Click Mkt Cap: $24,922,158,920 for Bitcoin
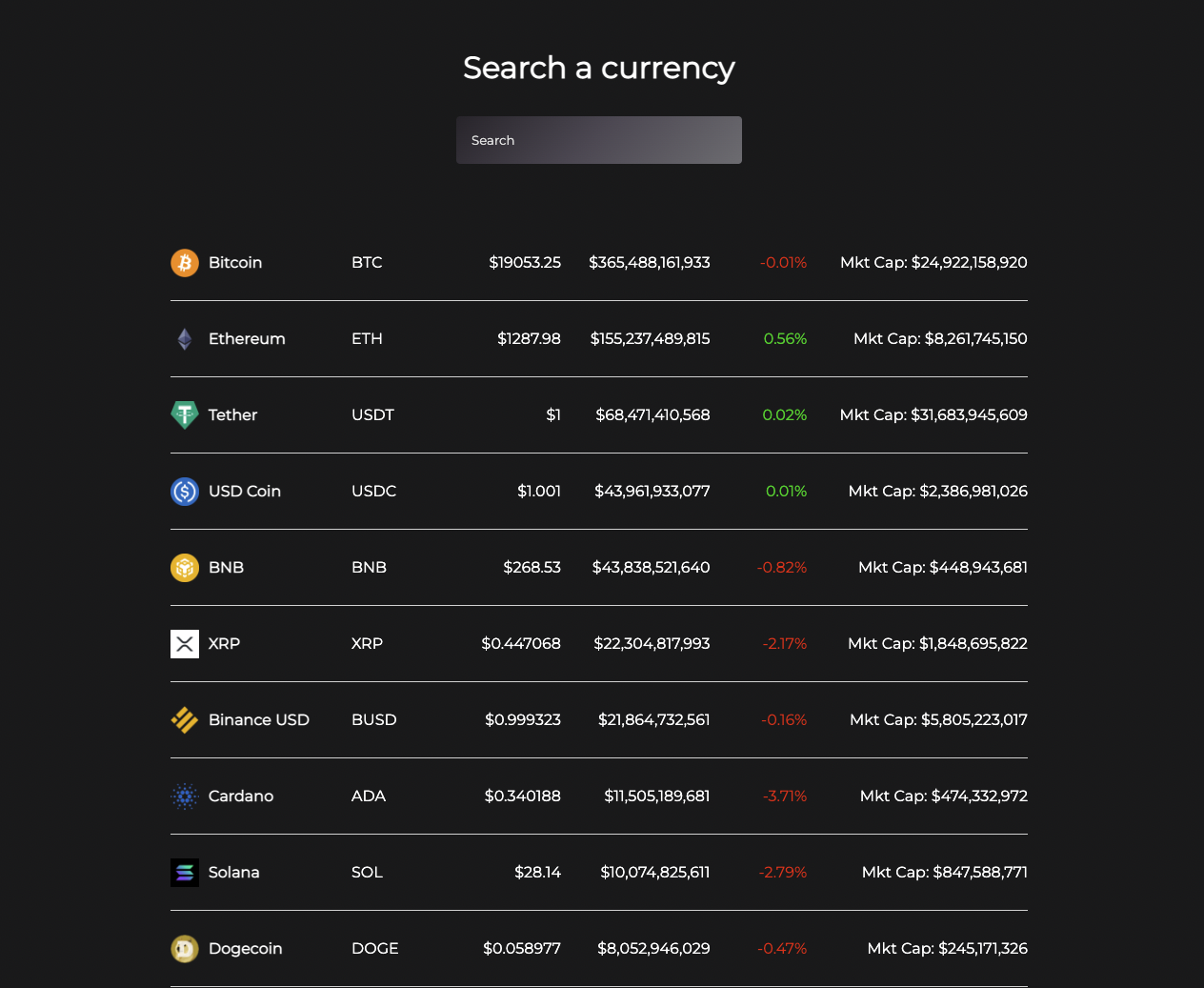This screenshot has height=988, width=1204. tap(933, 263)
